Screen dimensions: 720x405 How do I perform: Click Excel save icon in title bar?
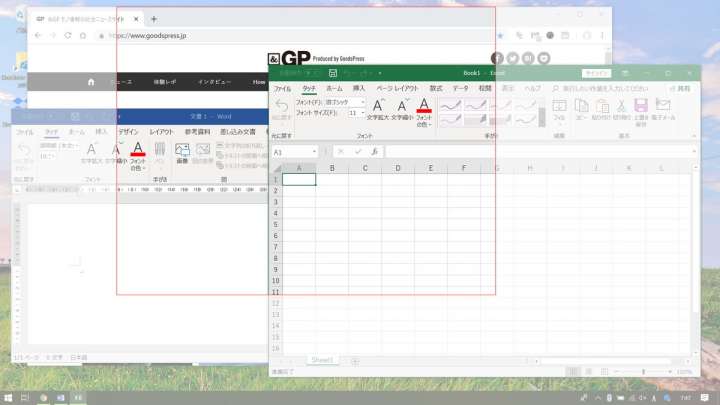coord(333,73)
